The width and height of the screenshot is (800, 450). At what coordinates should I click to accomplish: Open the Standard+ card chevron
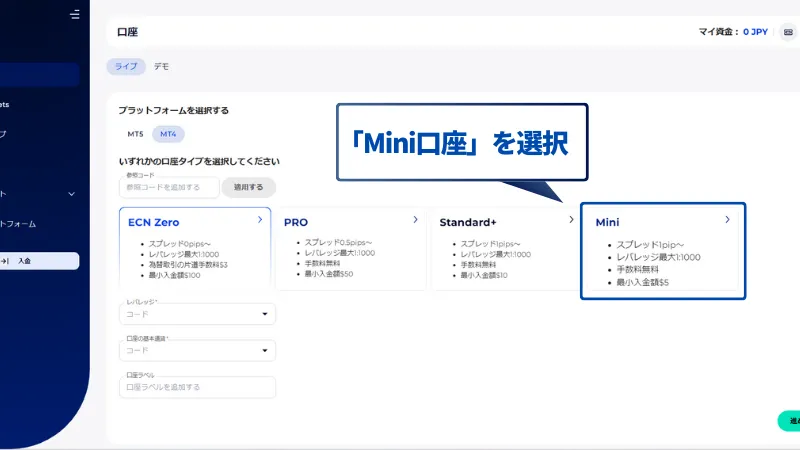(571, 219)
